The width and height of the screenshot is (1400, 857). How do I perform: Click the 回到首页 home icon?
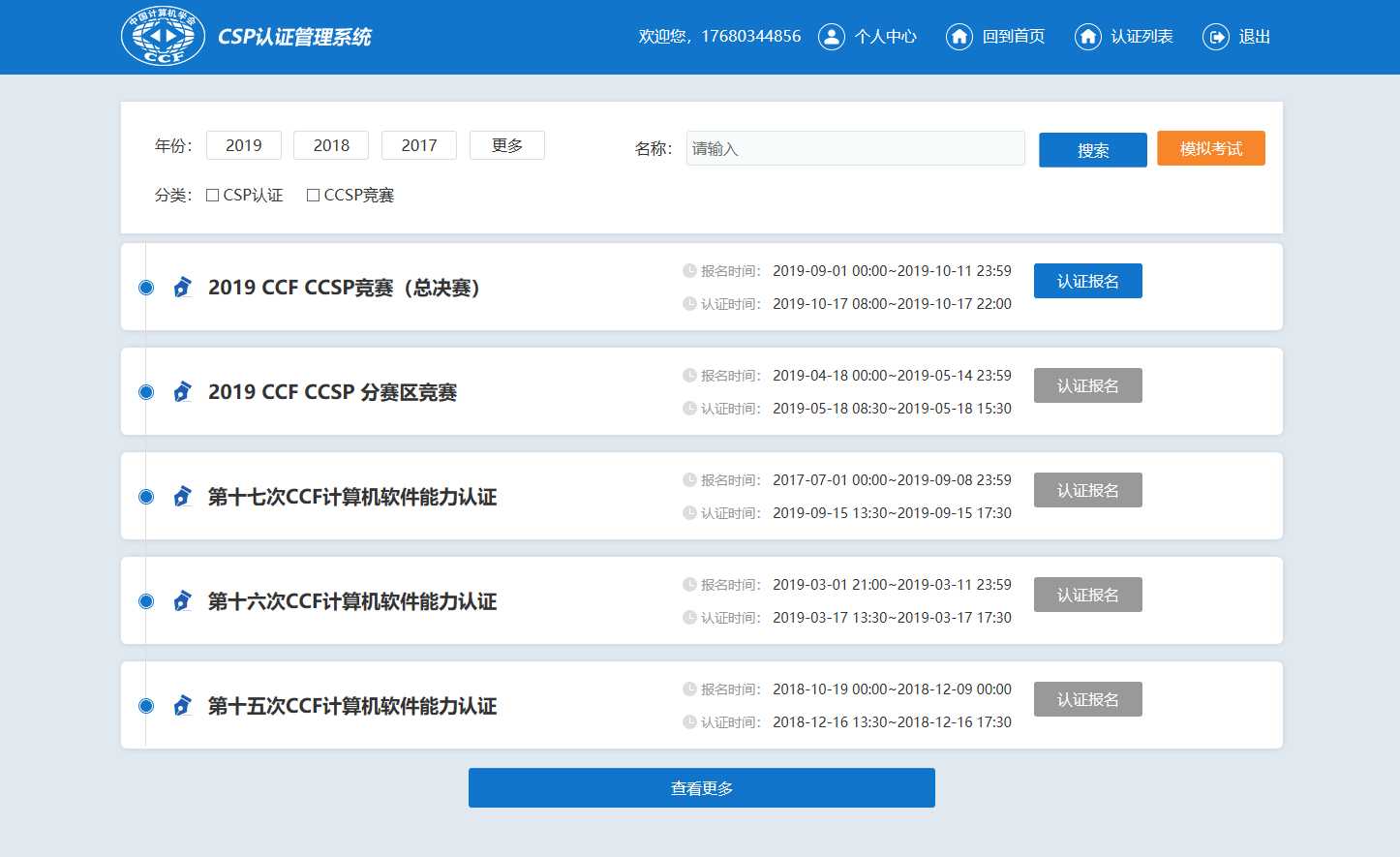click(x=959, y=37)
